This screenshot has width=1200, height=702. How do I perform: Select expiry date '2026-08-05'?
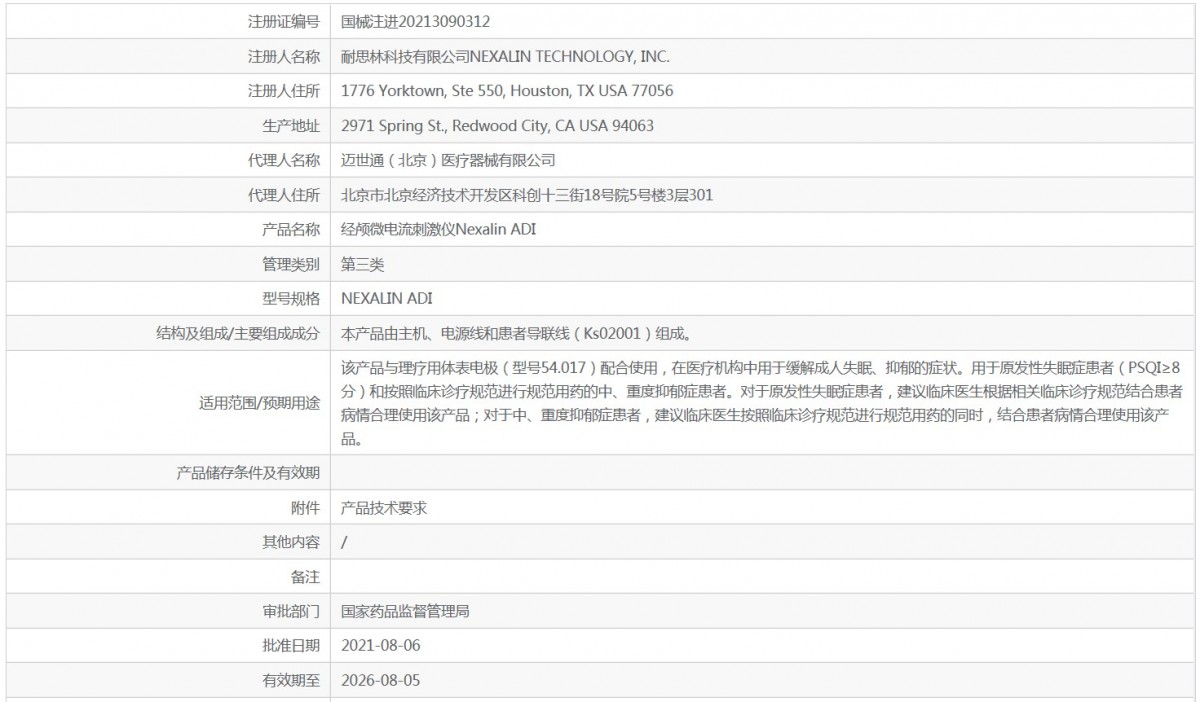click(x=381, y=681)
